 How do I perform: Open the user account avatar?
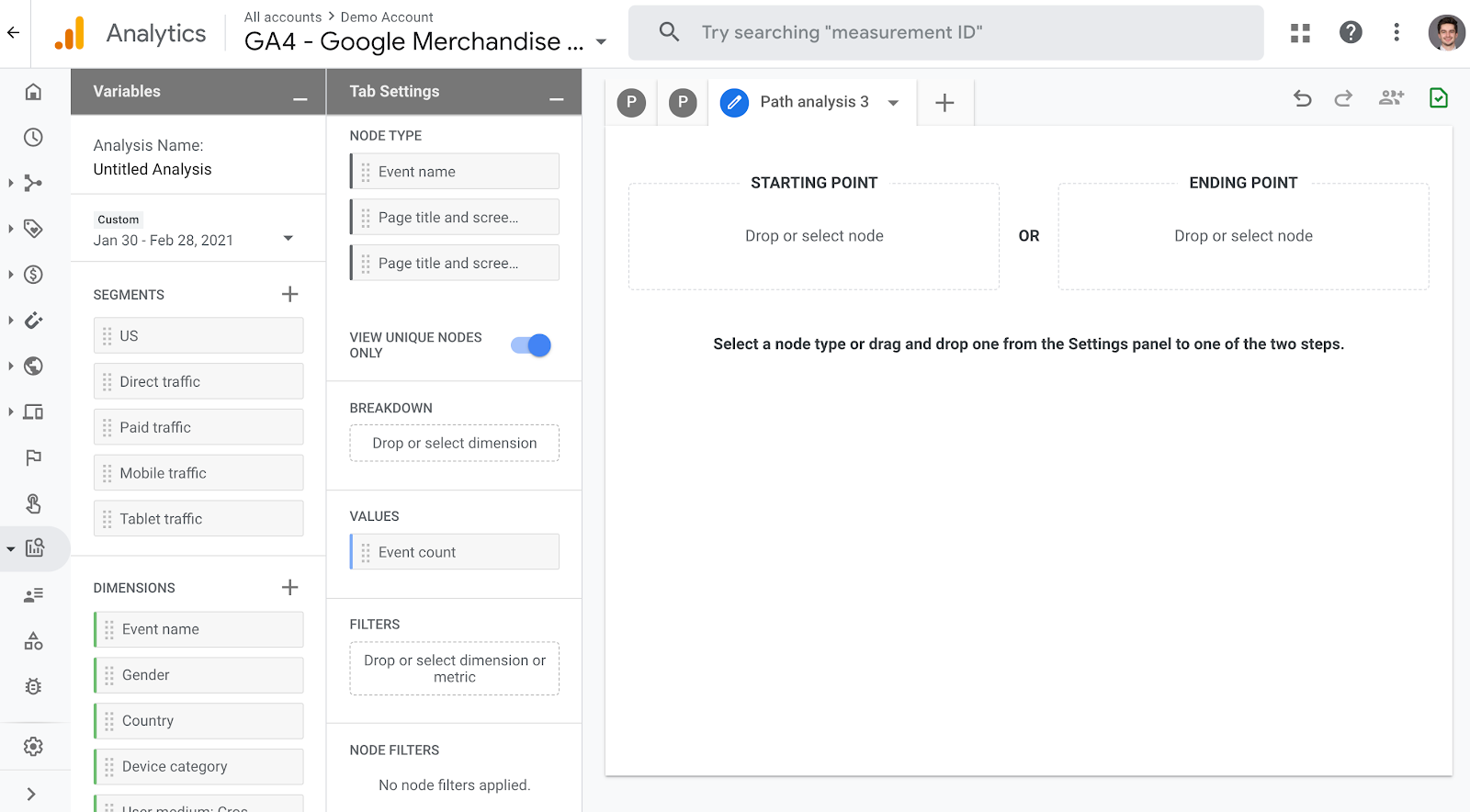click(1446, 33)
